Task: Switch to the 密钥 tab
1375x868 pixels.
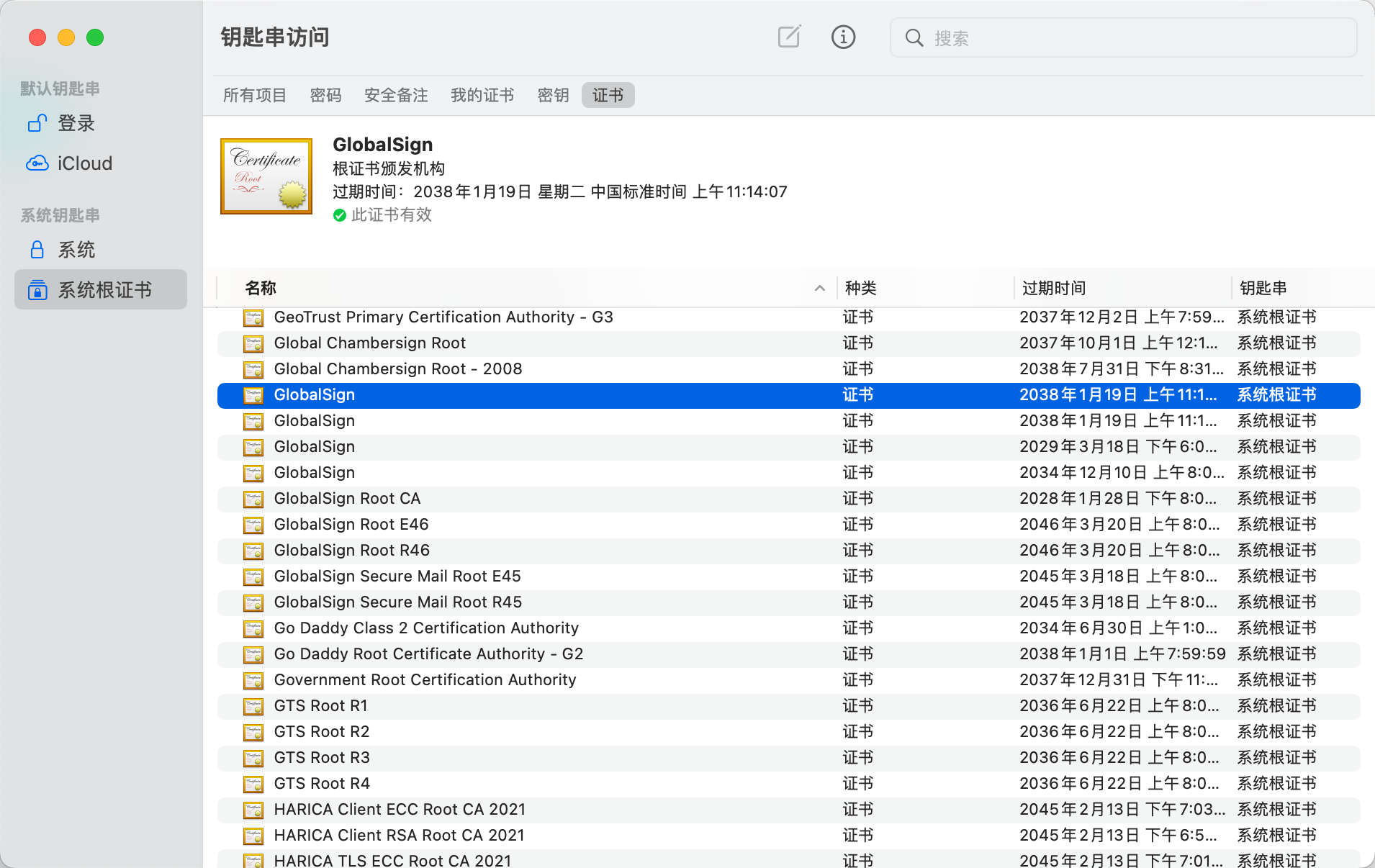Action: pos(553,95)
